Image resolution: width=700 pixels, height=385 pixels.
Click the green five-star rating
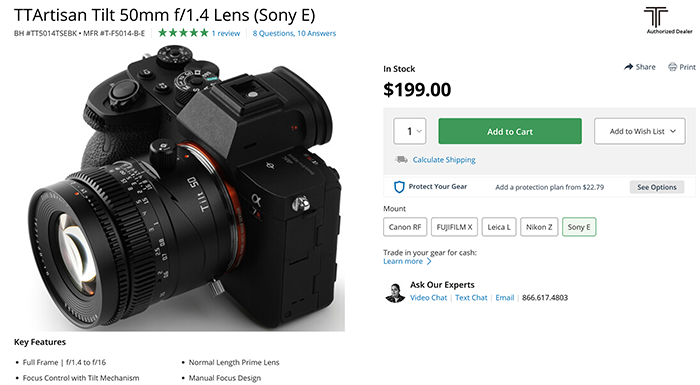[183, 33]
